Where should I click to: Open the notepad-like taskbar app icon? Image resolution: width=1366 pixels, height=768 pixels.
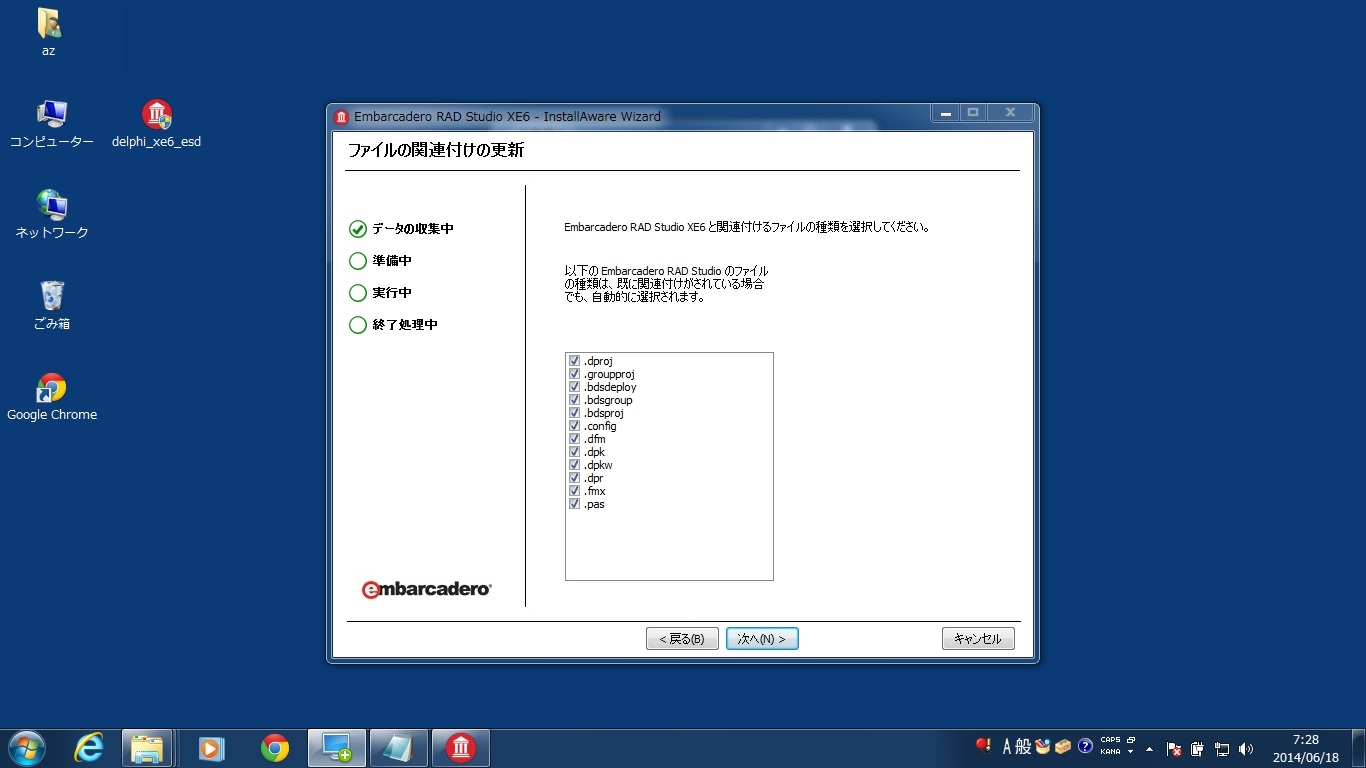tap(399, 748)
